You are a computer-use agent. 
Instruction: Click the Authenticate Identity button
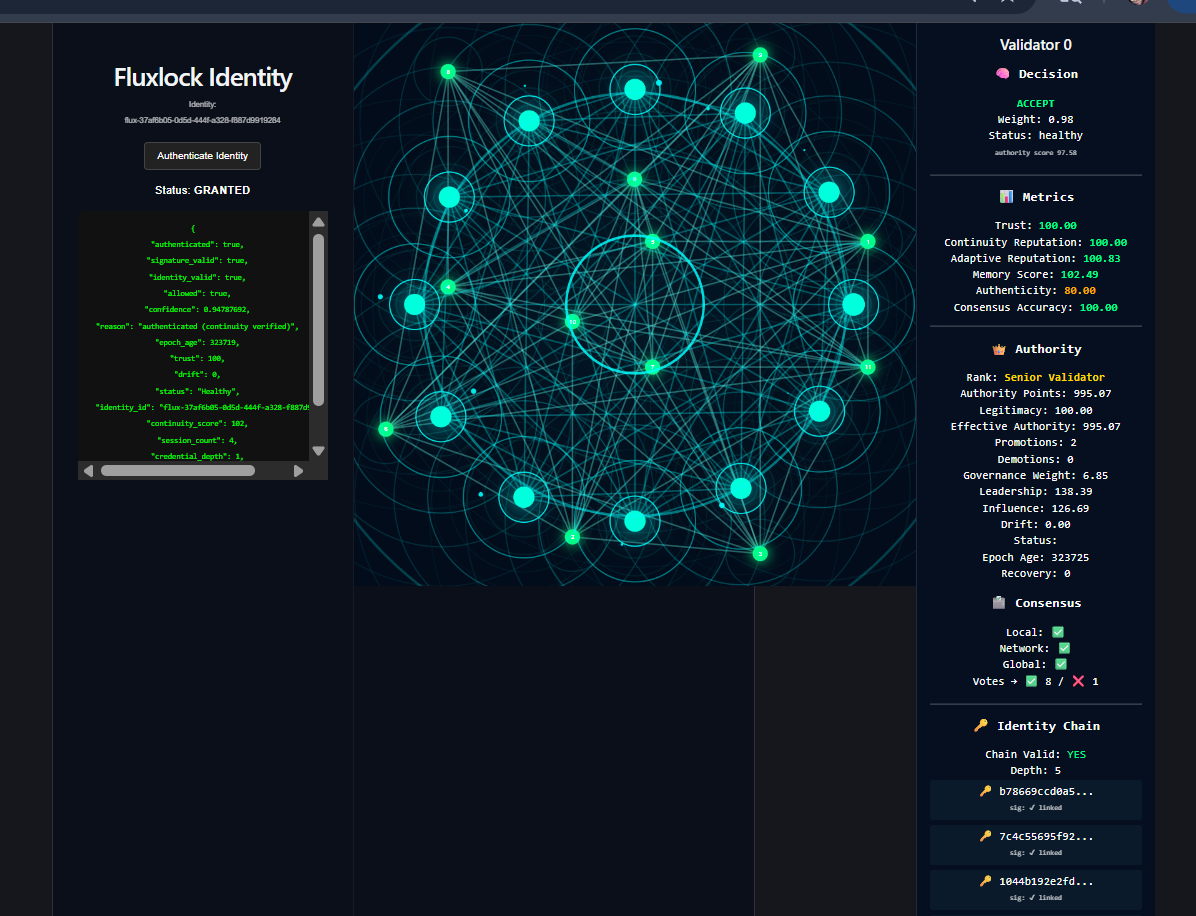click(202, 156)
